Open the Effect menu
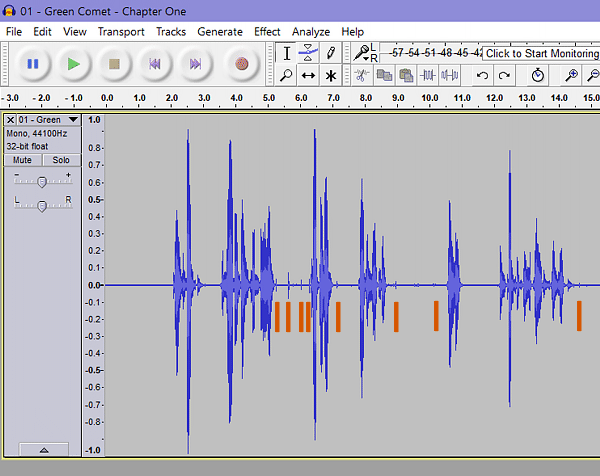 pyautogui.click(x=267, y=31)
